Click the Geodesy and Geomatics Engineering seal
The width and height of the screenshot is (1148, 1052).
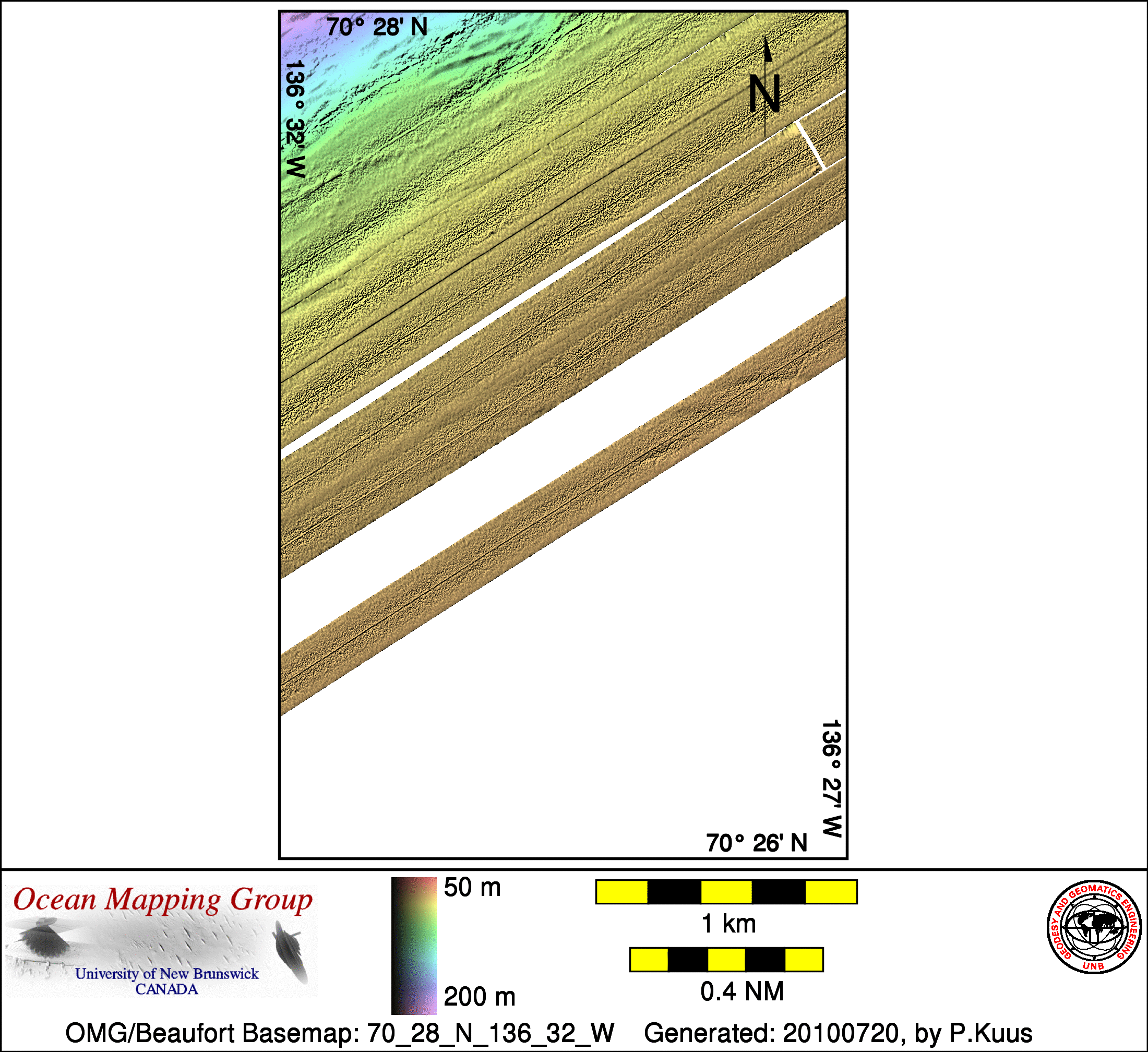(1094, 927)
